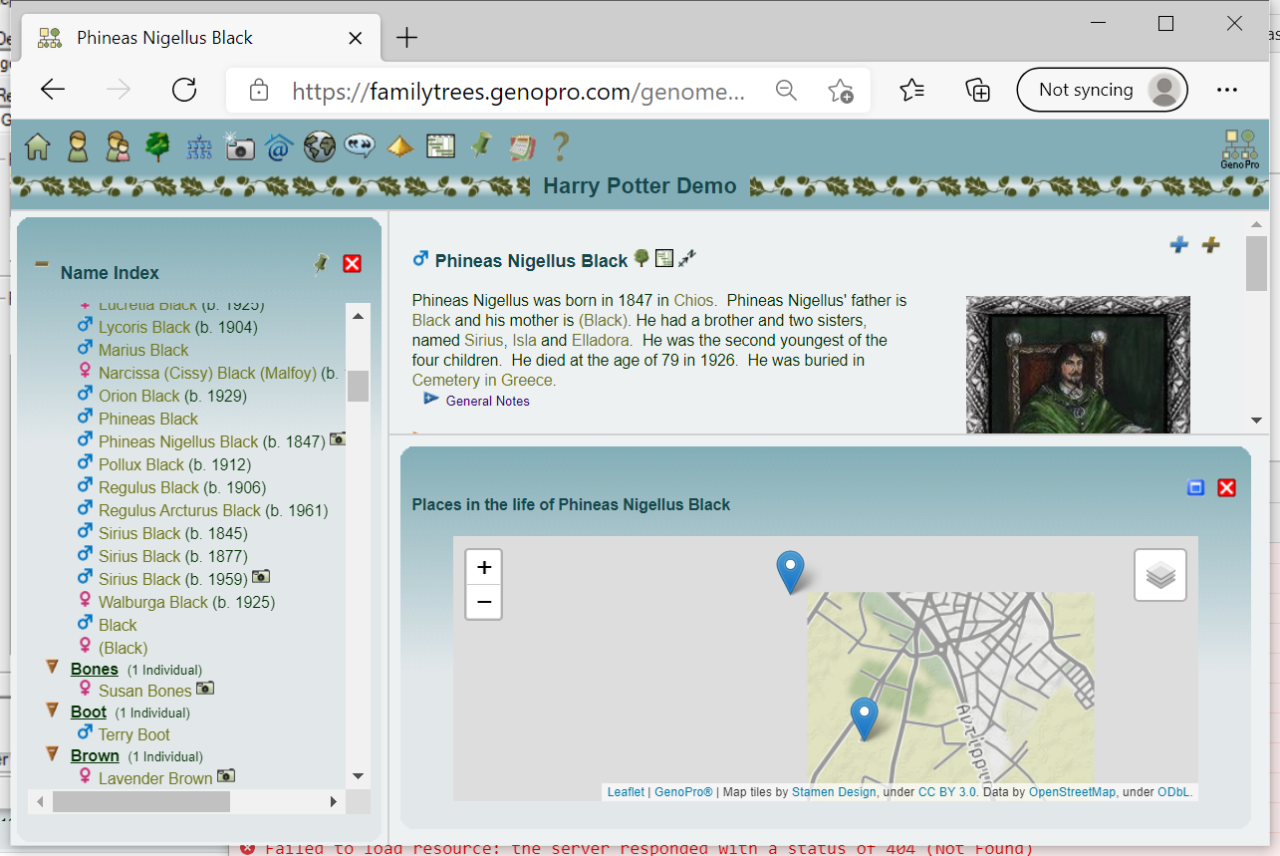This screenshot has height=856, width=1280.
Task: Click Name Index scroll down arrow
Action: (x=358, y=776)
